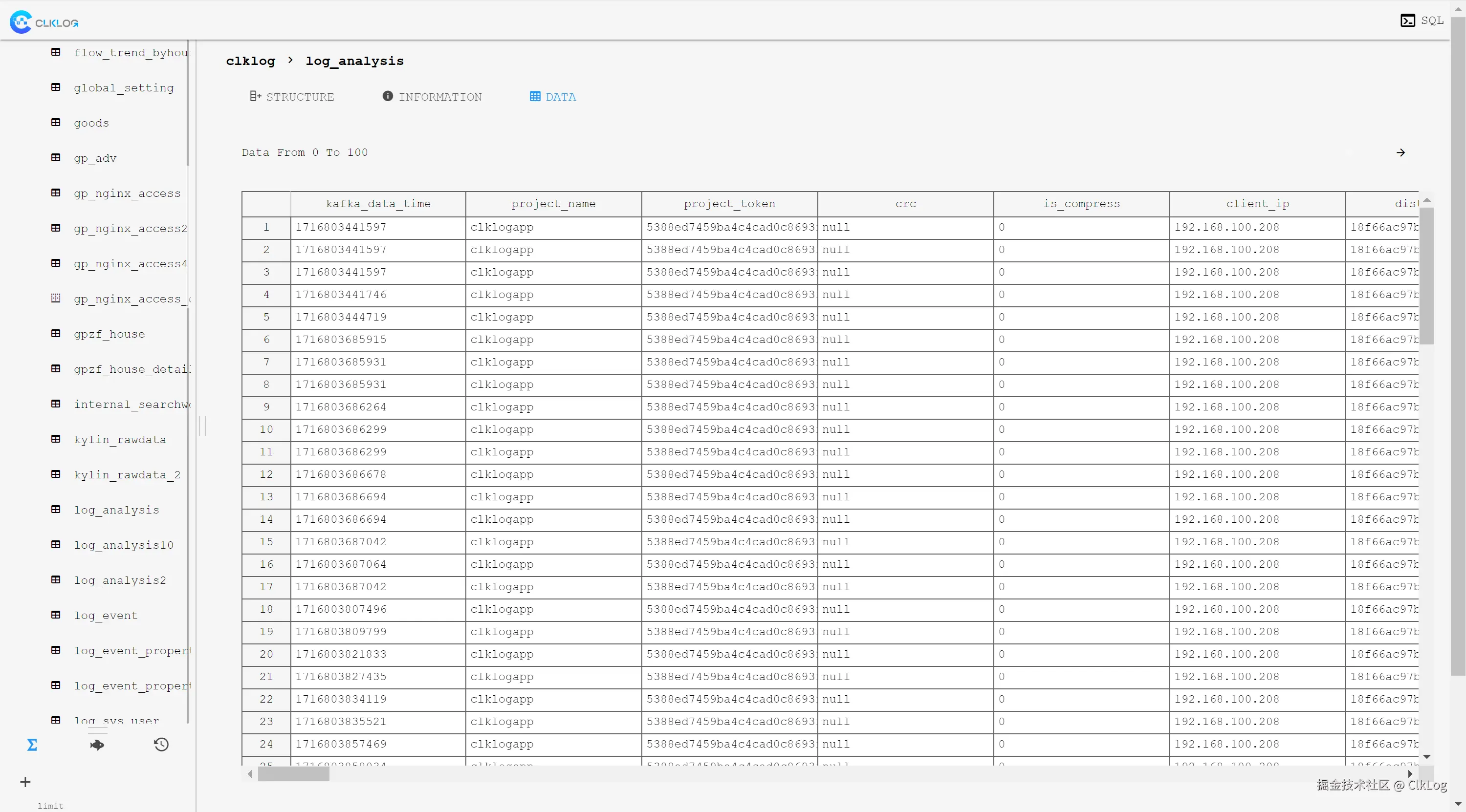Select the log_event table

tap(105, 615)
